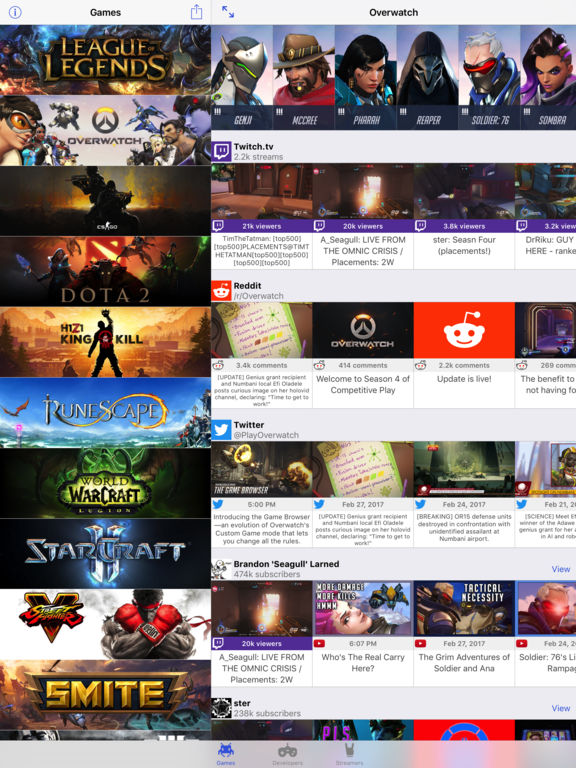Open the Genji hero portrait
576x768 pixels.
(x=242, y=77)
